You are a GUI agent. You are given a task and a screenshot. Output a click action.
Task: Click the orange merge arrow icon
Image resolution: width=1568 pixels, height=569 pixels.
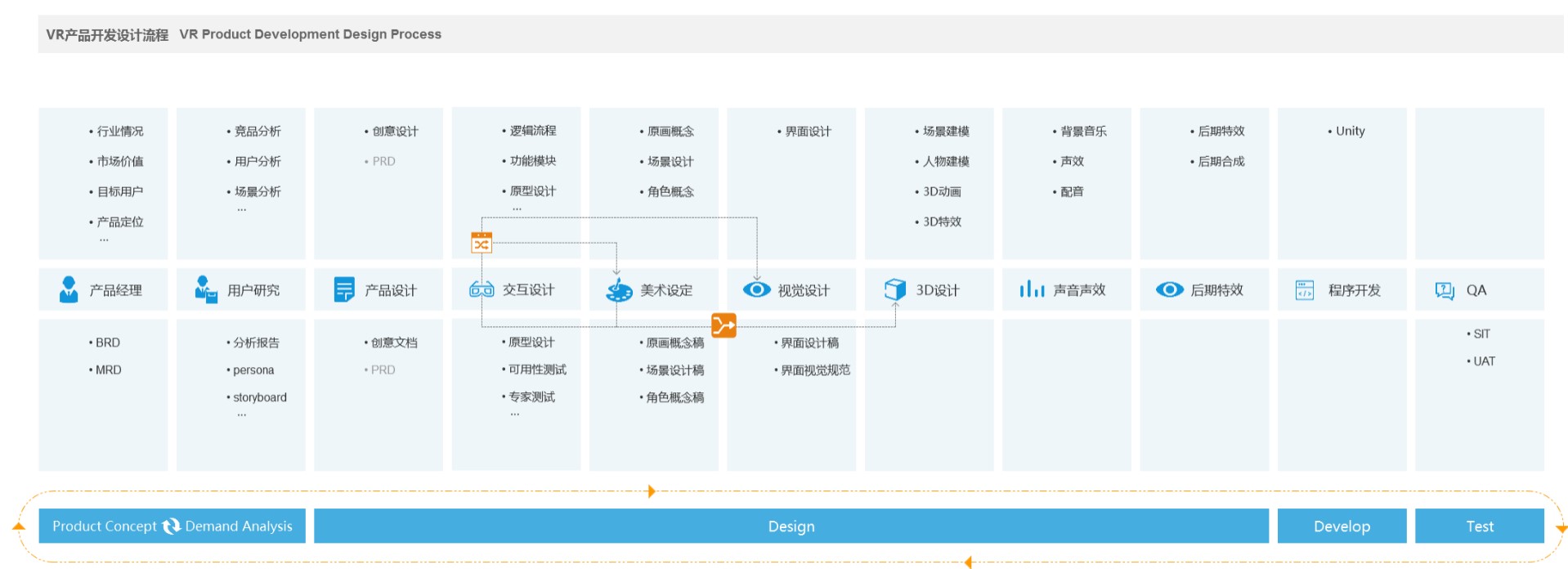tap(724, 325)
